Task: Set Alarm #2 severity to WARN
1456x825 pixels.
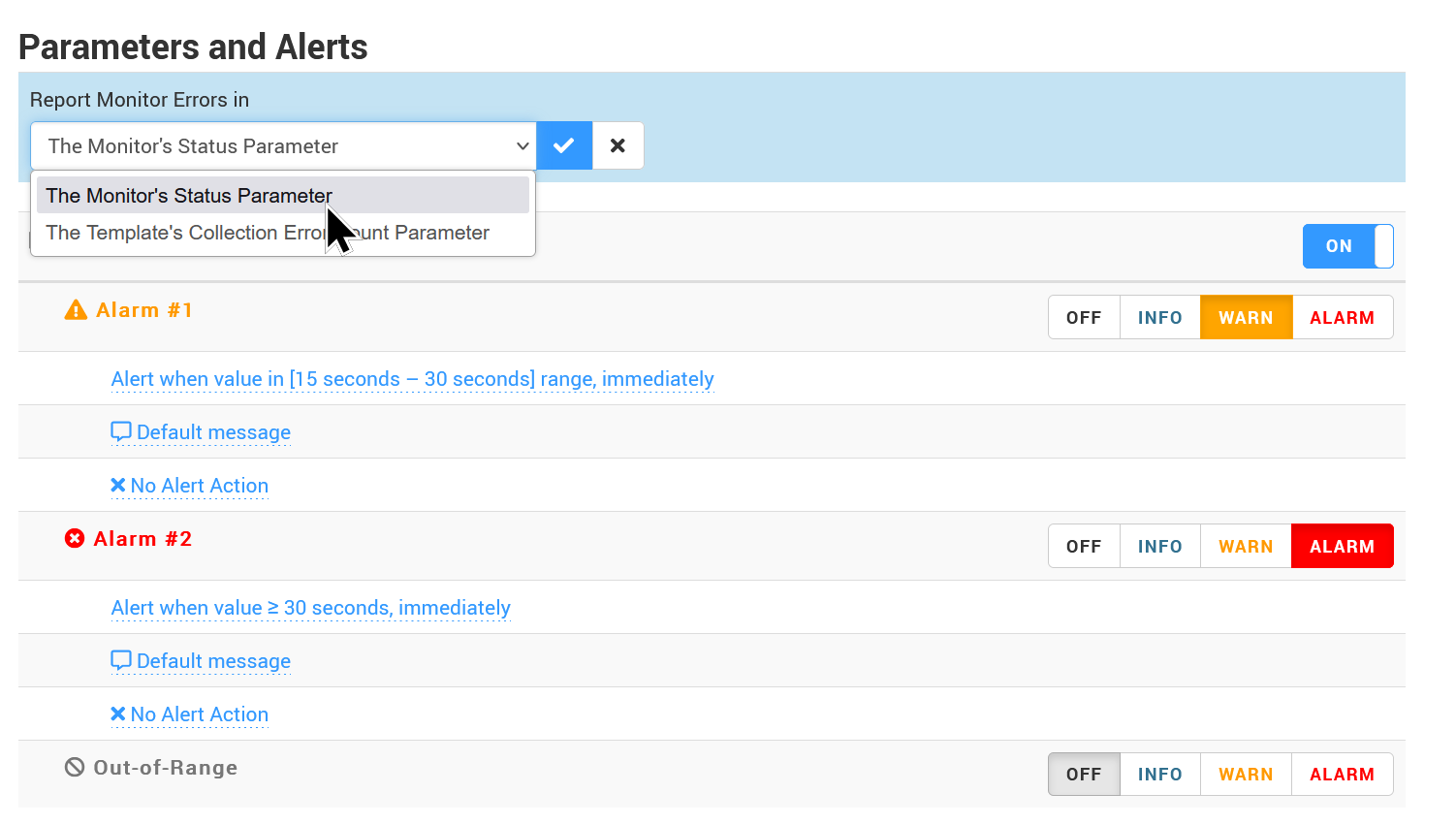Action: 1246,547
